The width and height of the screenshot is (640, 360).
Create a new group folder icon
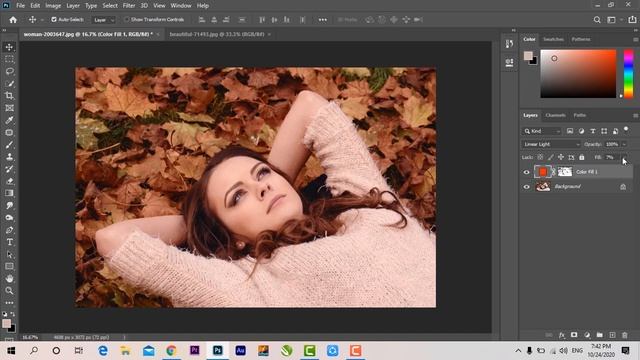(x=599, y=335)
